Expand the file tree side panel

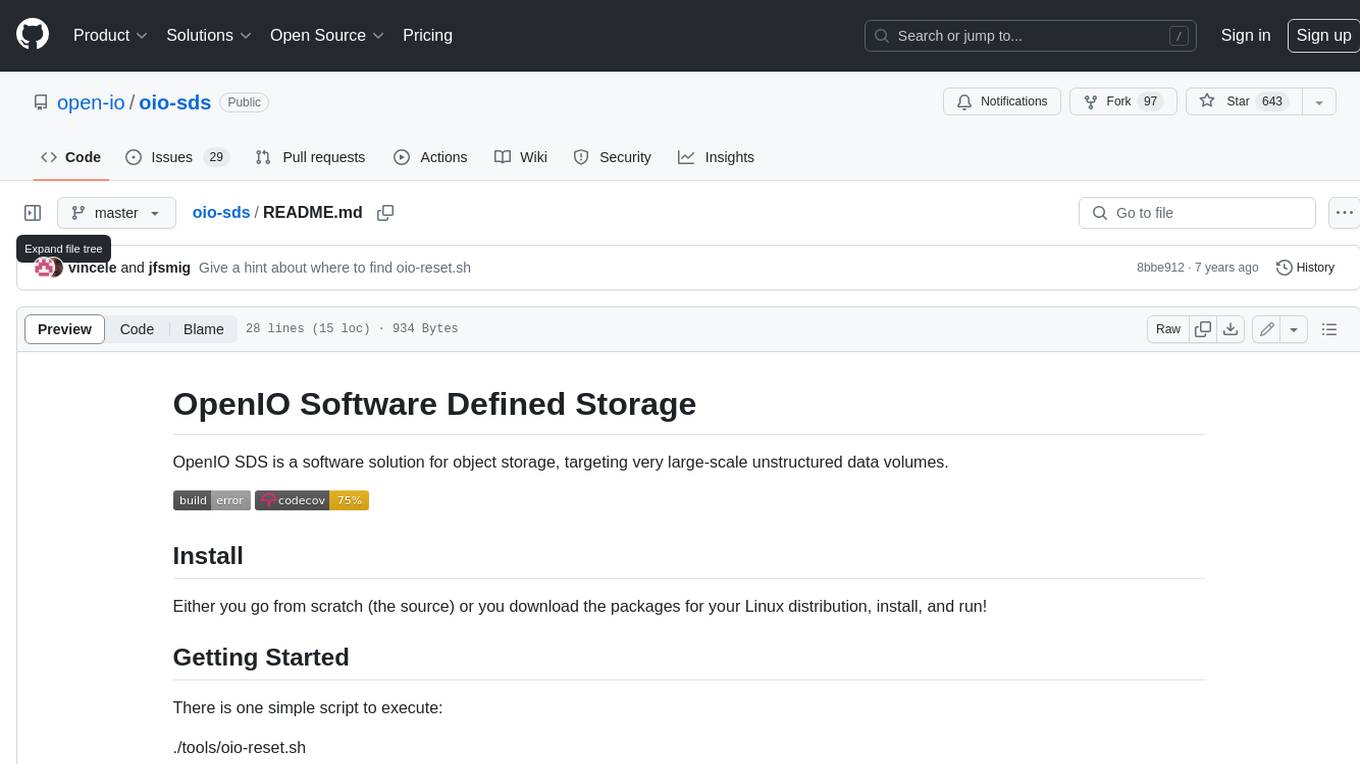tap(33, 213)
